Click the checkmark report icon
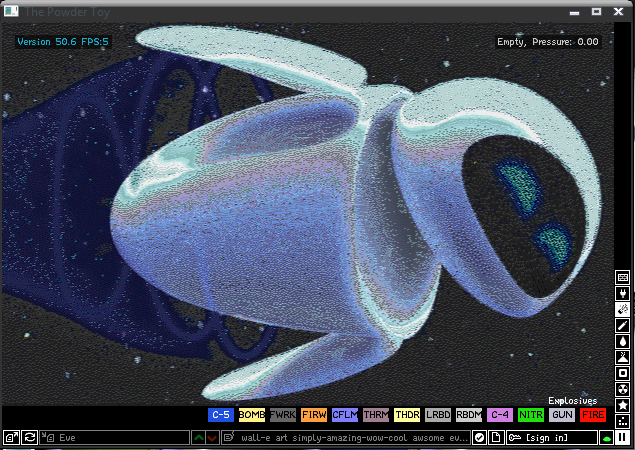Screen dimensions: 635x450 (479, 437)
